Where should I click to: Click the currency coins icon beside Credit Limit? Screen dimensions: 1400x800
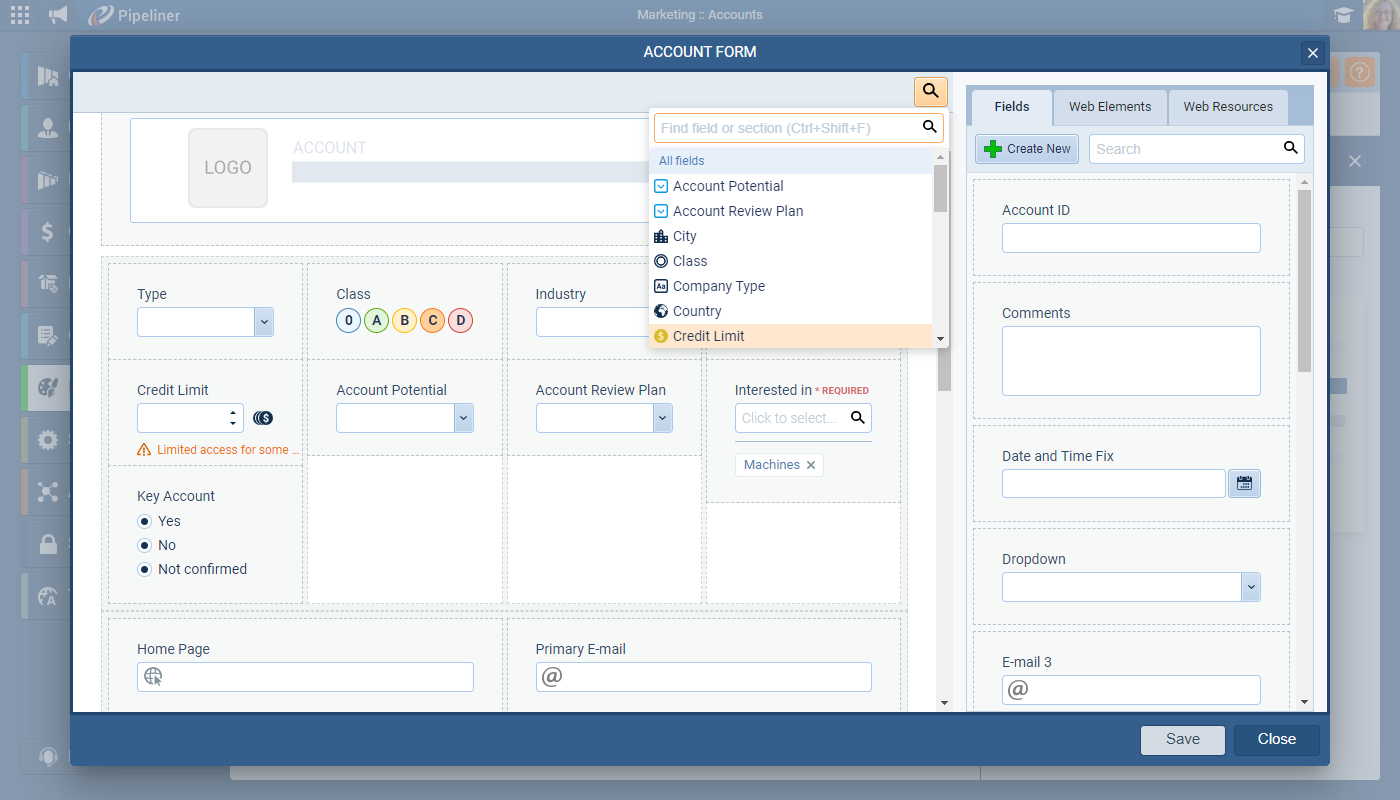(263, 418)
